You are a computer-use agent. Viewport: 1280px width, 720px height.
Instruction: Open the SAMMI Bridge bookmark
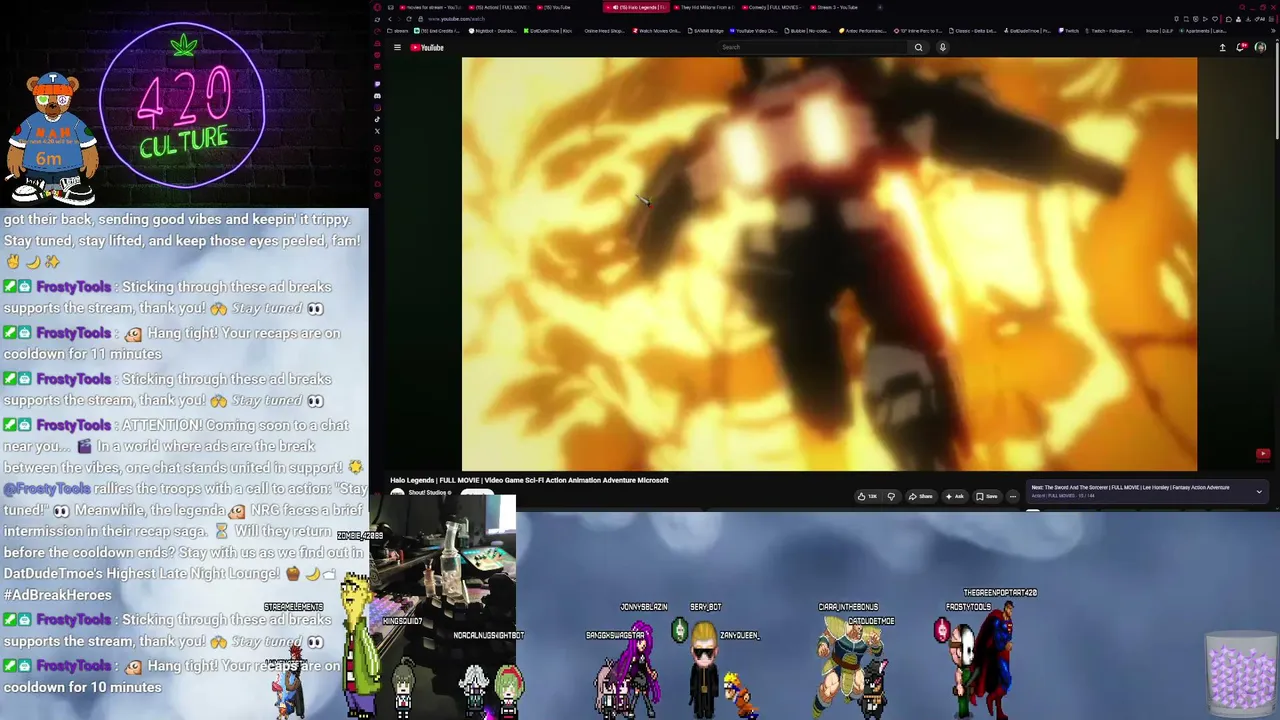pos(705,31)
